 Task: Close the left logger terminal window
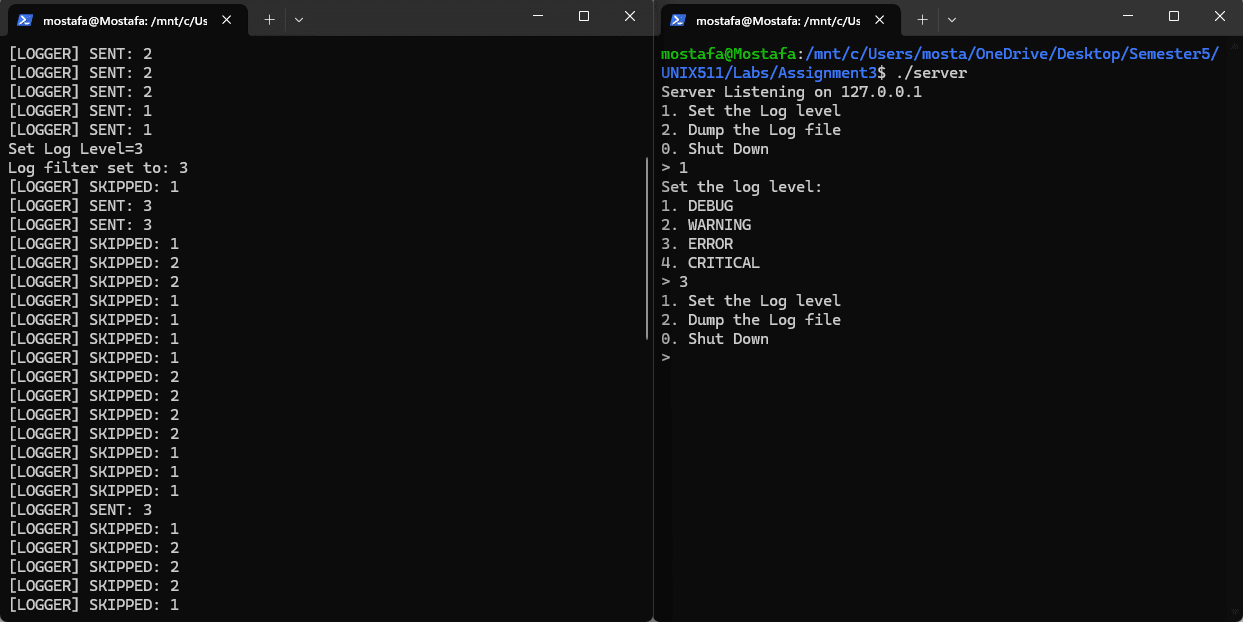[630, 17]
